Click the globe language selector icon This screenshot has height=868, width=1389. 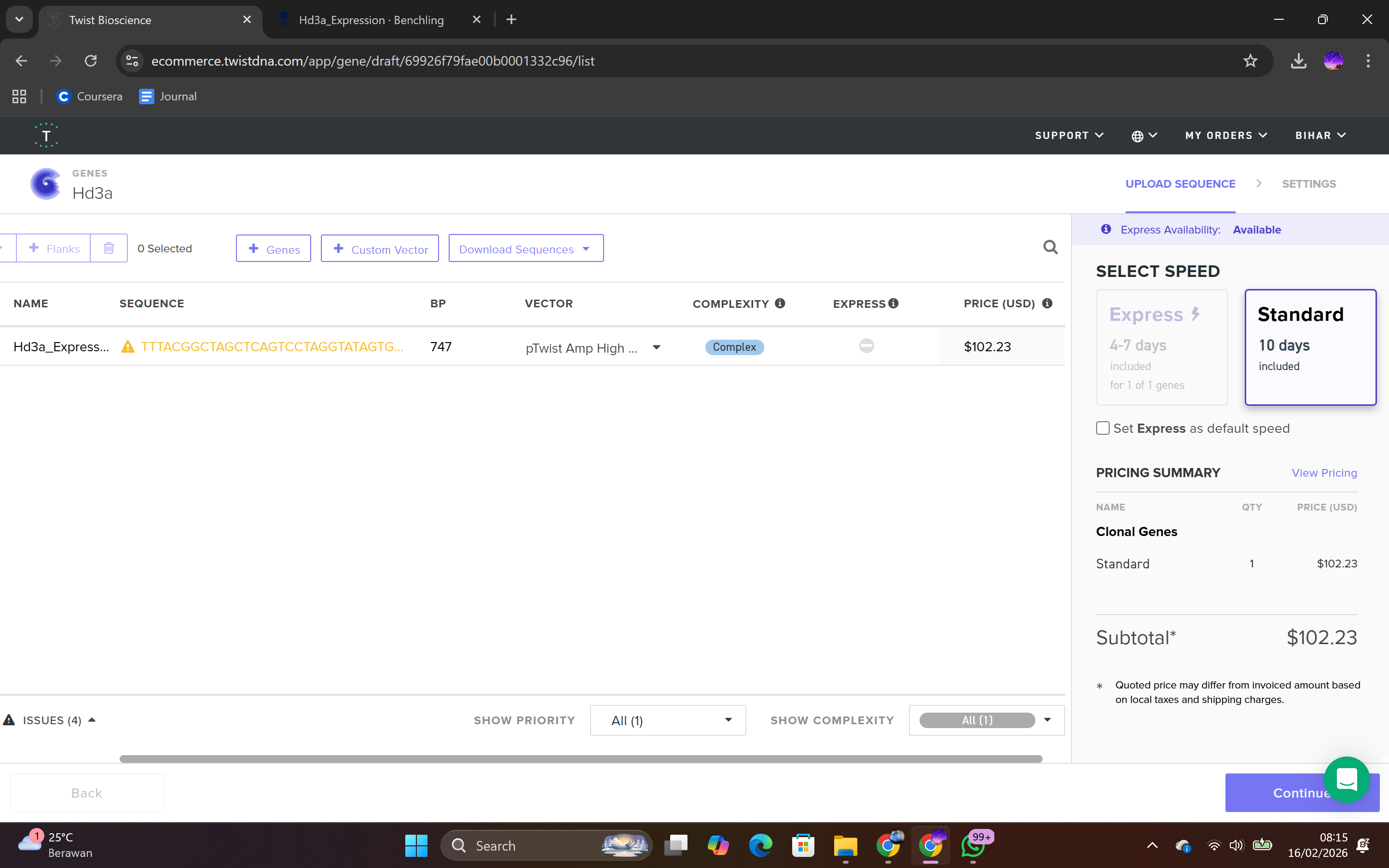pyautogui.click(x=1138, y=136)
